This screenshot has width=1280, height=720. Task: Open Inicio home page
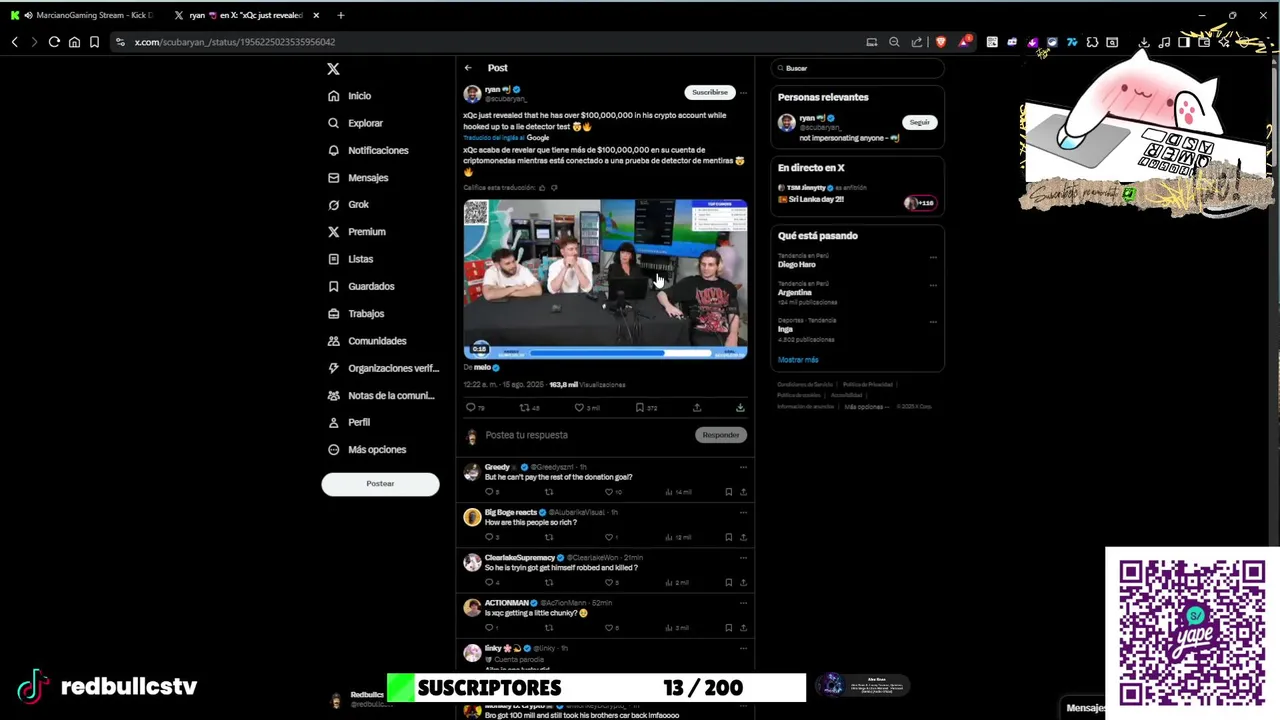point(350,96)
